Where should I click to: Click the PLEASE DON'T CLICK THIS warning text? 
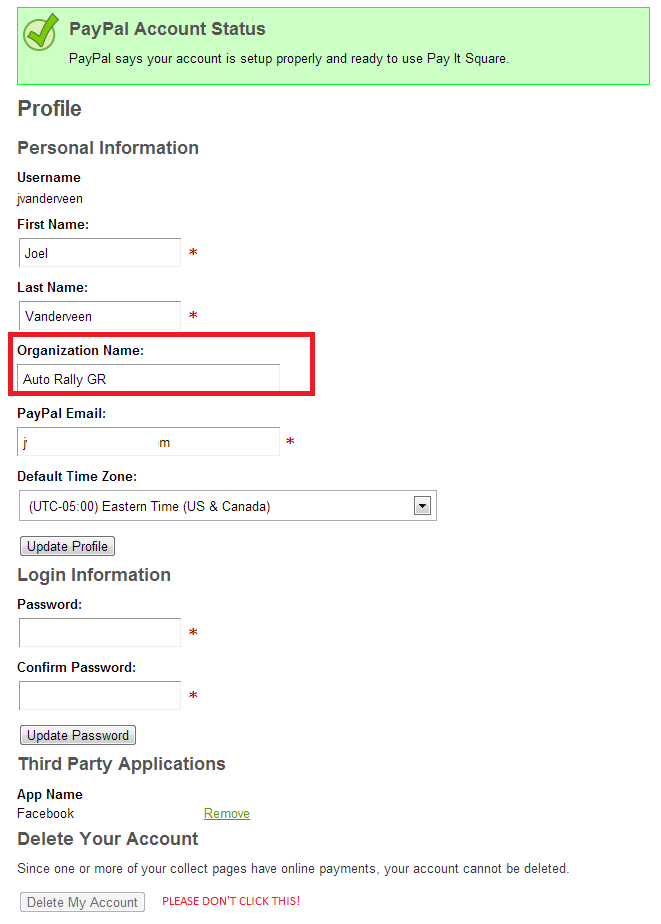point(230,901)
